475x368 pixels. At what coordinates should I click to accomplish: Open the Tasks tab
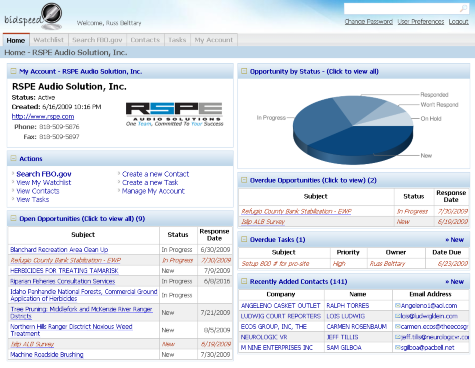pos(177,40)
